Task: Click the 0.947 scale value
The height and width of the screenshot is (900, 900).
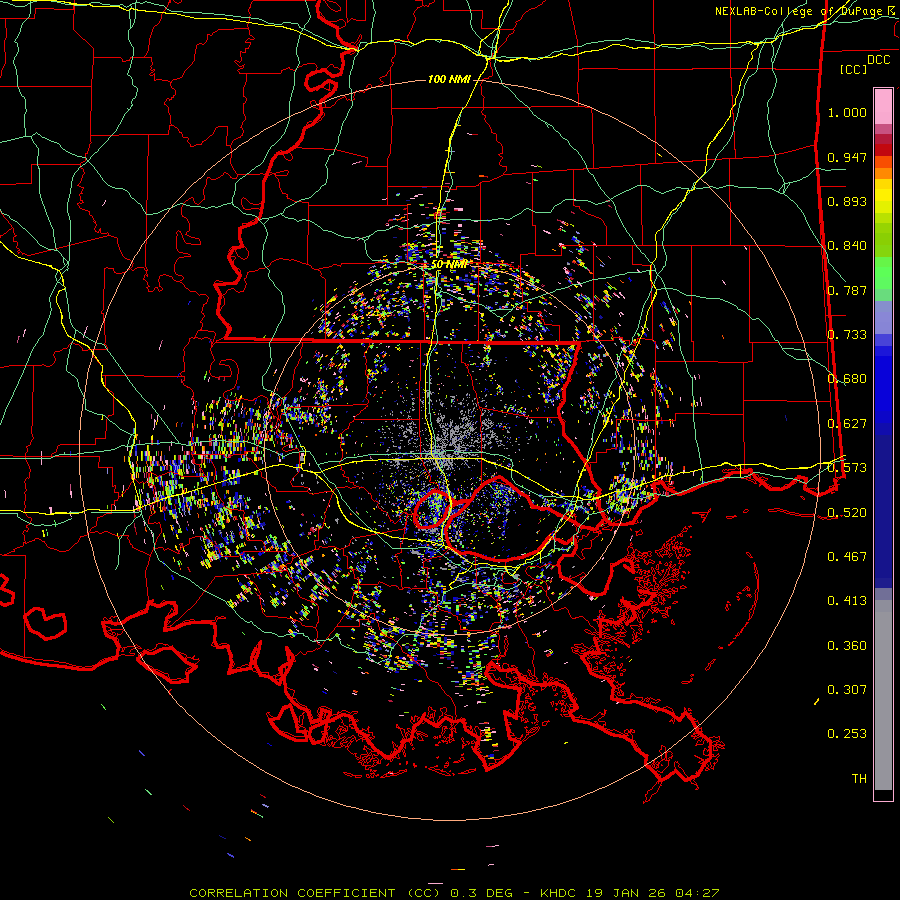Action: coord(847,157)
